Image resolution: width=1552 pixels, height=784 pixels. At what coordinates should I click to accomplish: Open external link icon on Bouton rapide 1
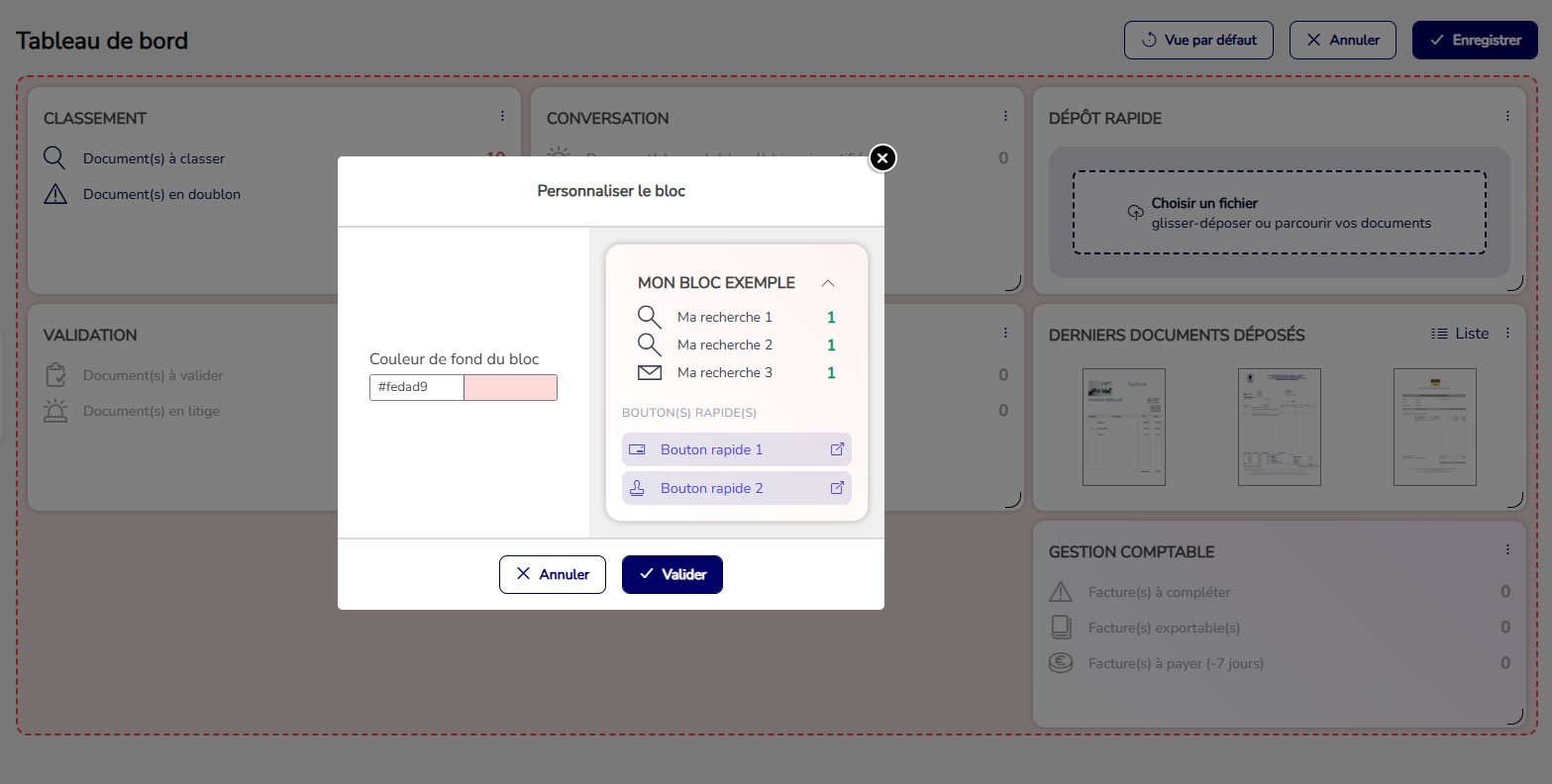(837, 449)
